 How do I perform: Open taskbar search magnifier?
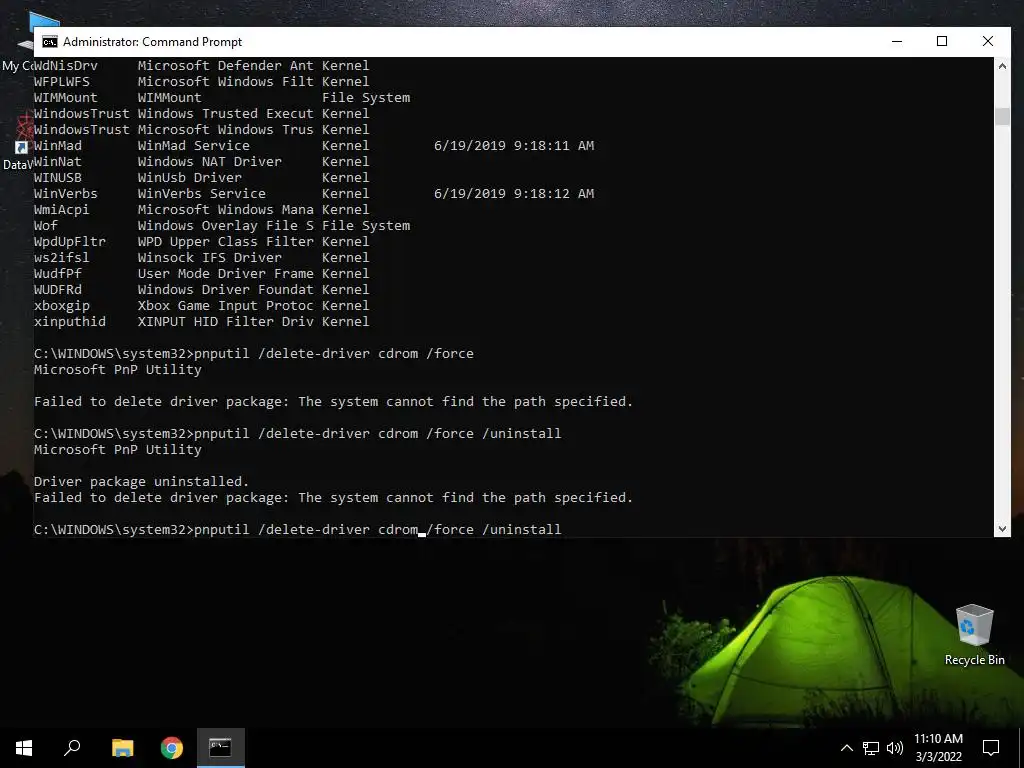(x=72, y=748)
